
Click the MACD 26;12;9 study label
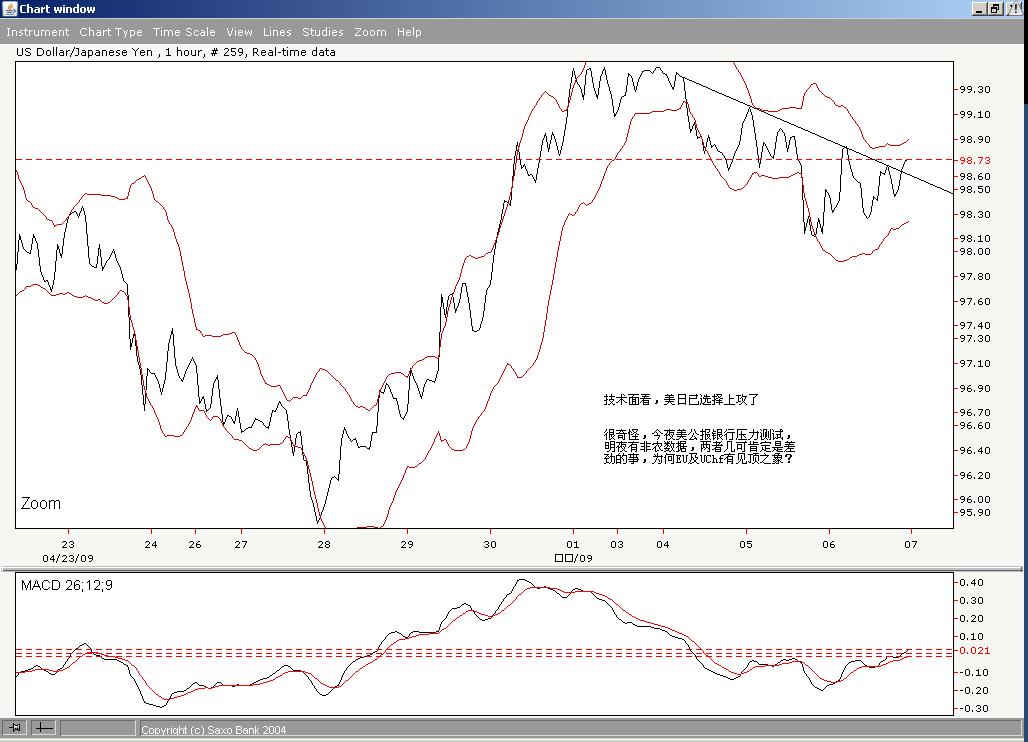click(x=67, y=585)
